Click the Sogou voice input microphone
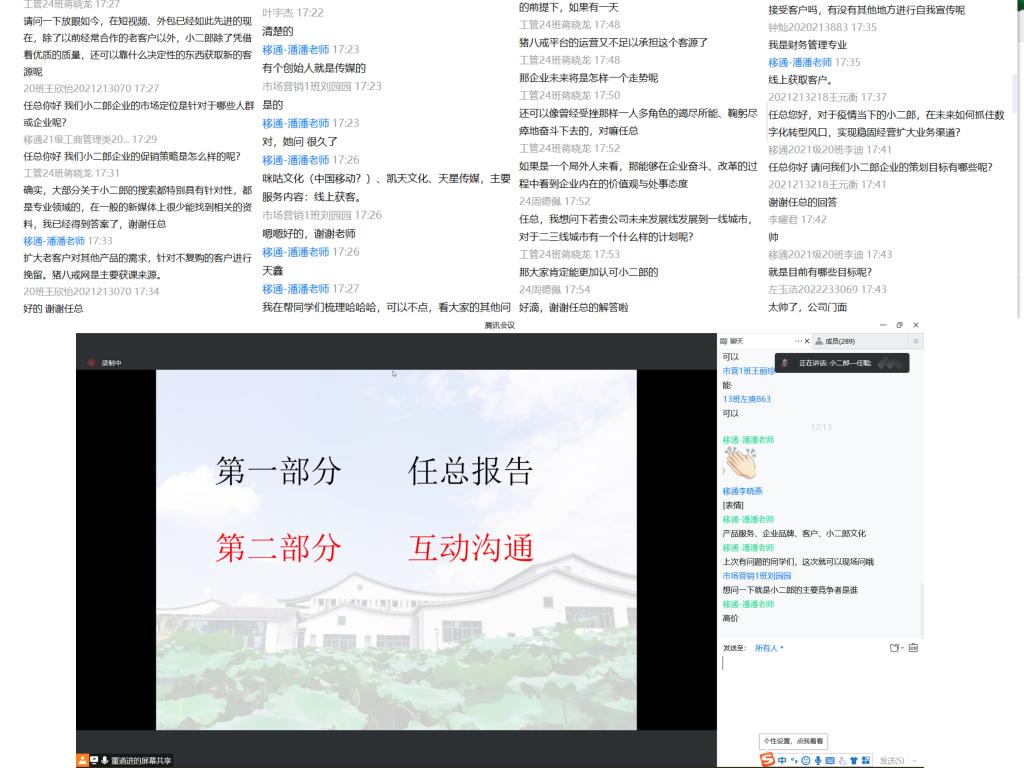 point(817,760)
